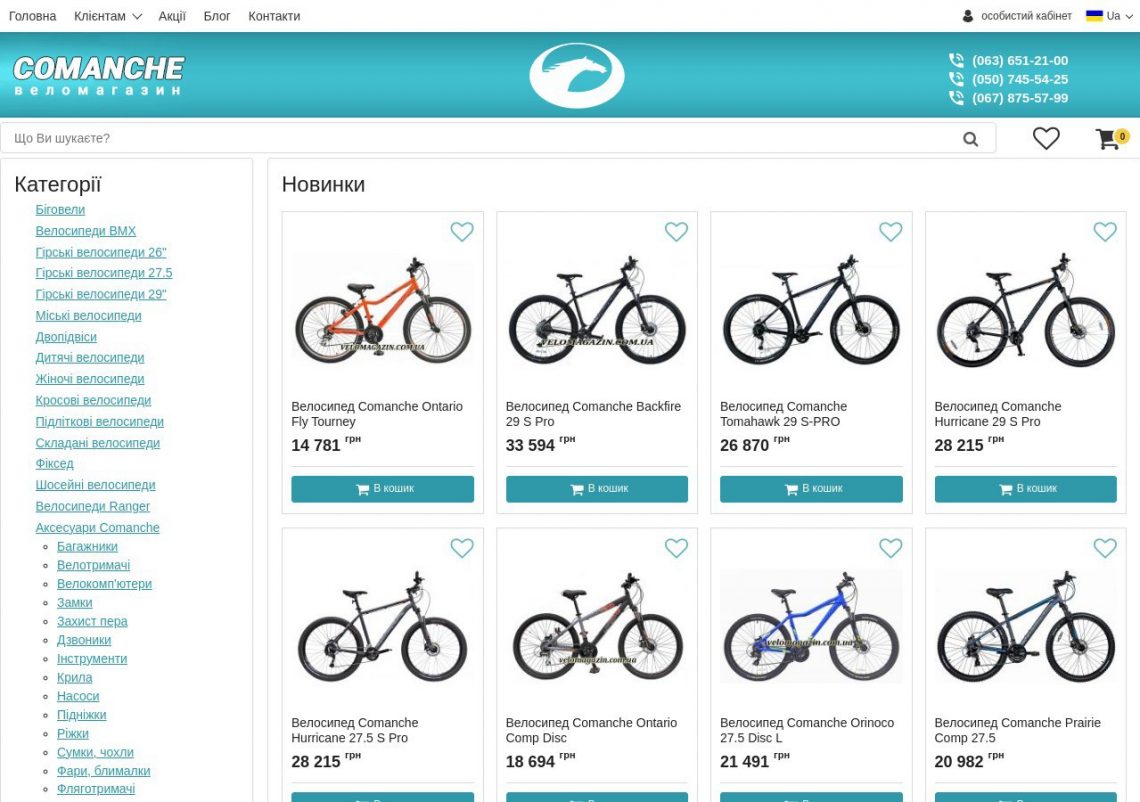Click phone icon next to (050) 745-54-25

(956, 79)
